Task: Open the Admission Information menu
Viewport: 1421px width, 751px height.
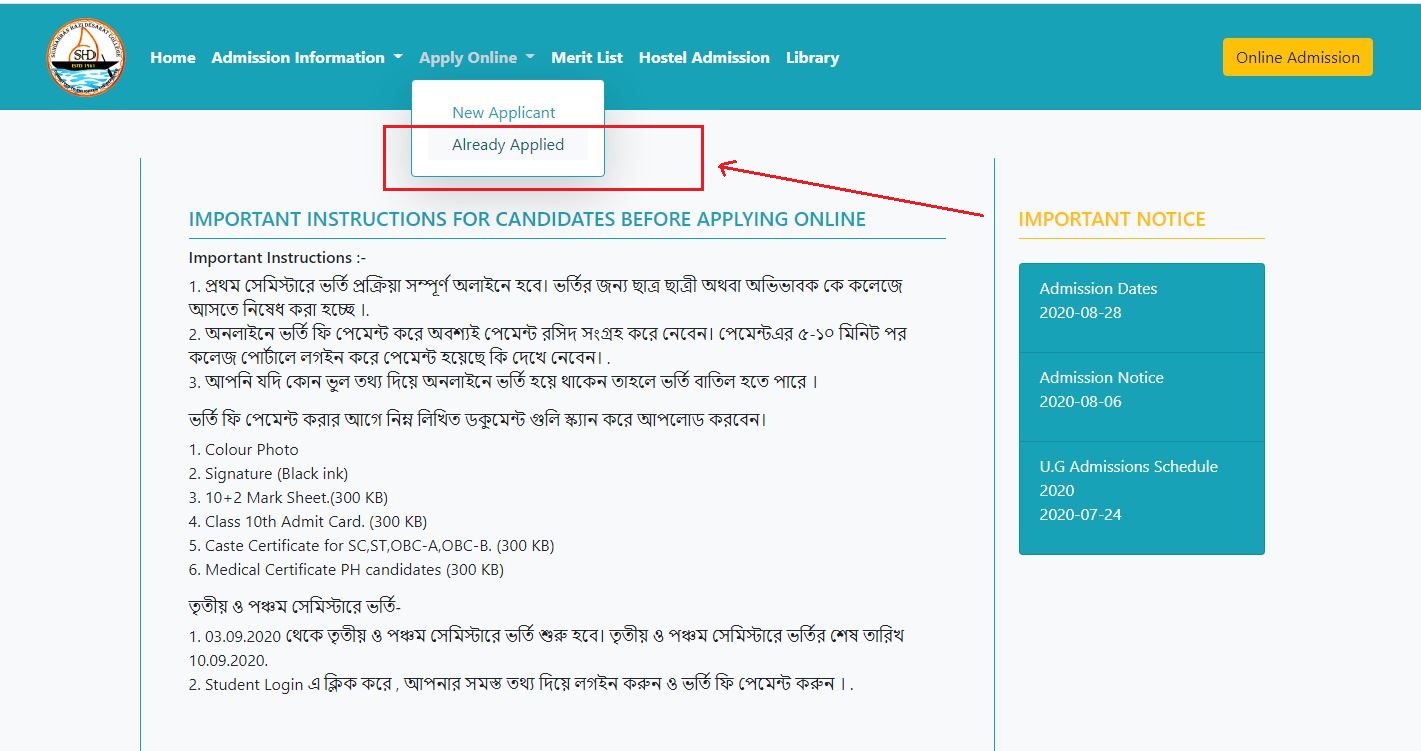Action: (298, 58)
